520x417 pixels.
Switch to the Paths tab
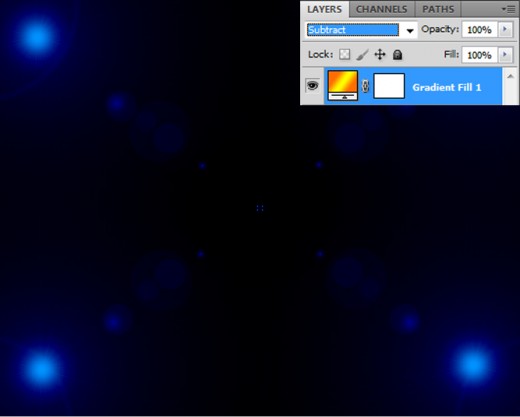coord(438,9)
